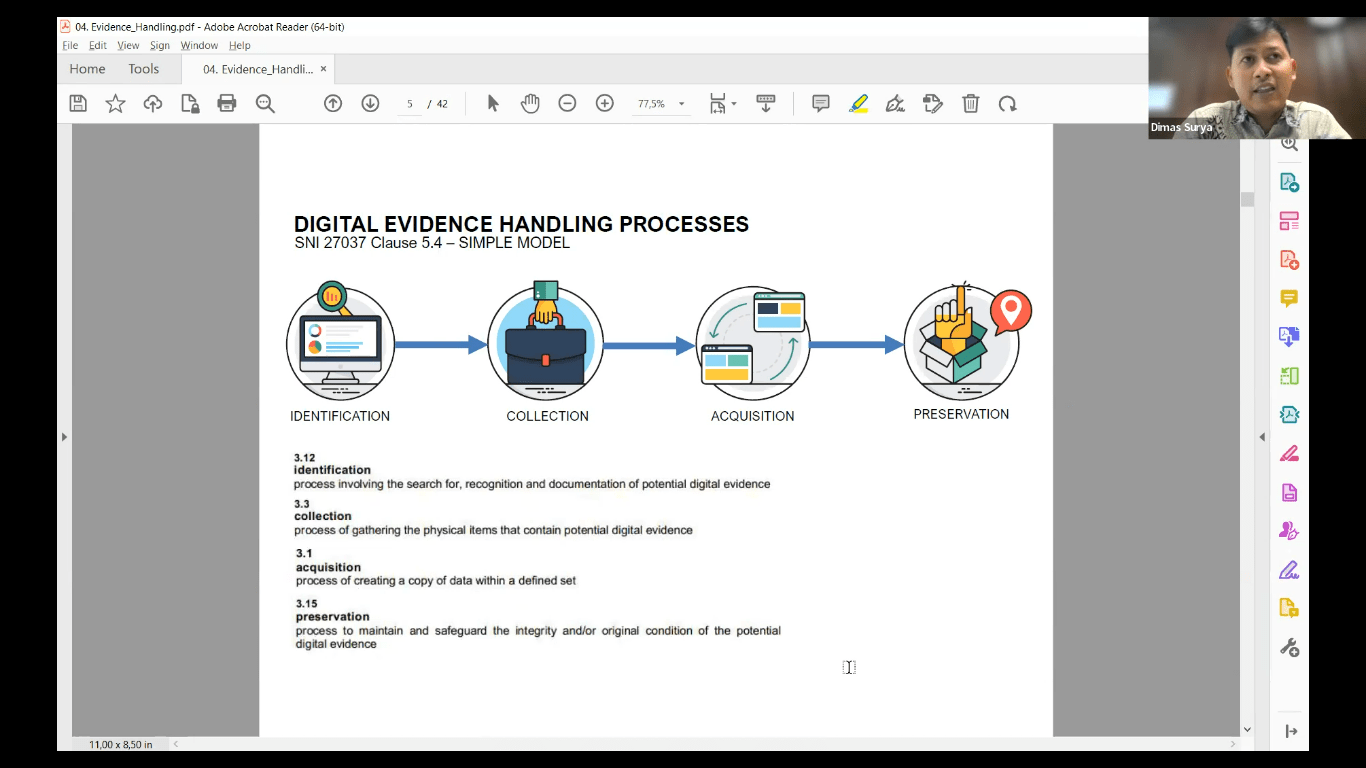The image size is (1366, 768).
Task: Click the page number input field
Action: [410, 103]
